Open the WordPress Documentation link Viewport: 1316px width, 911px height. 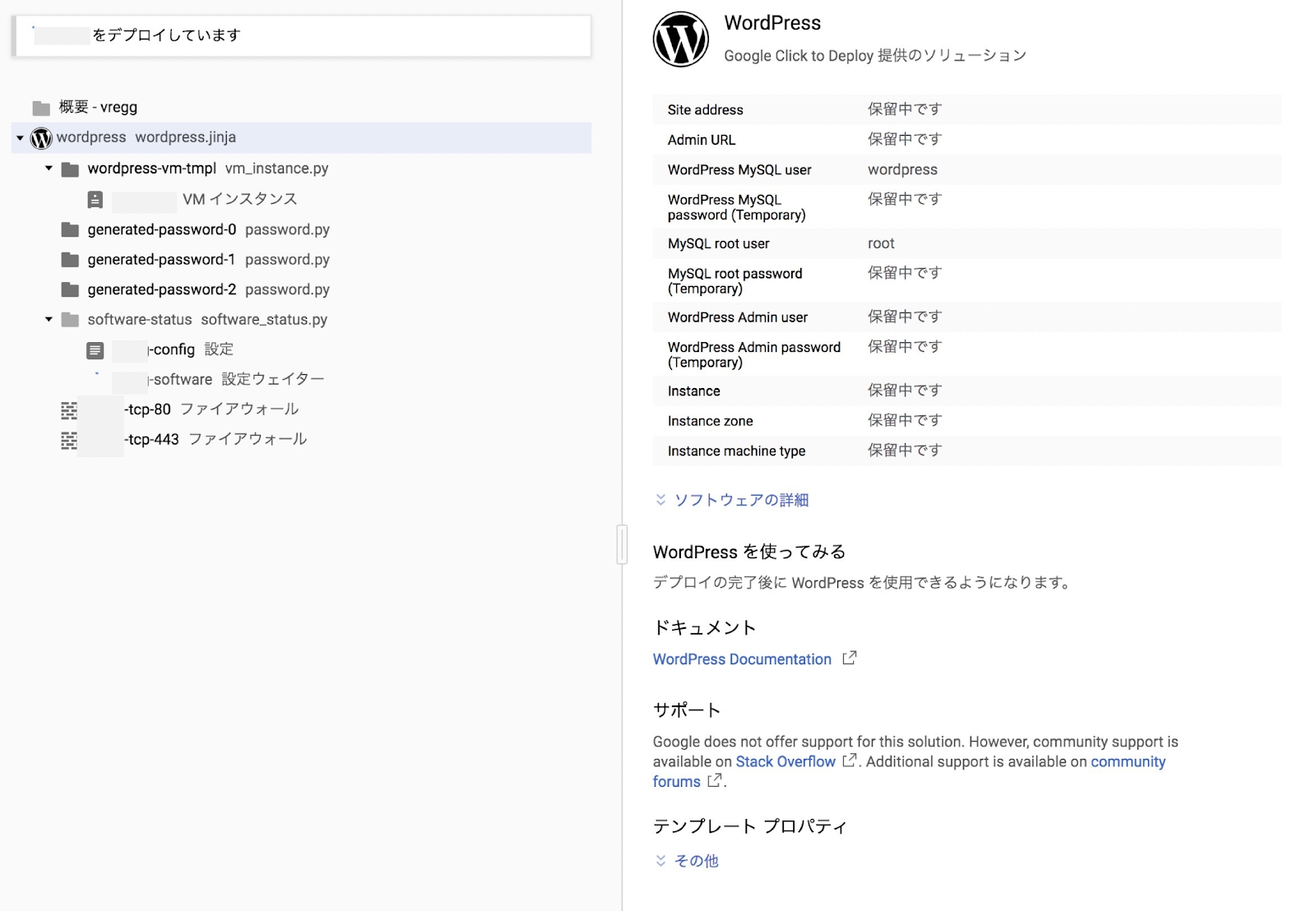[x=742, y=659]
